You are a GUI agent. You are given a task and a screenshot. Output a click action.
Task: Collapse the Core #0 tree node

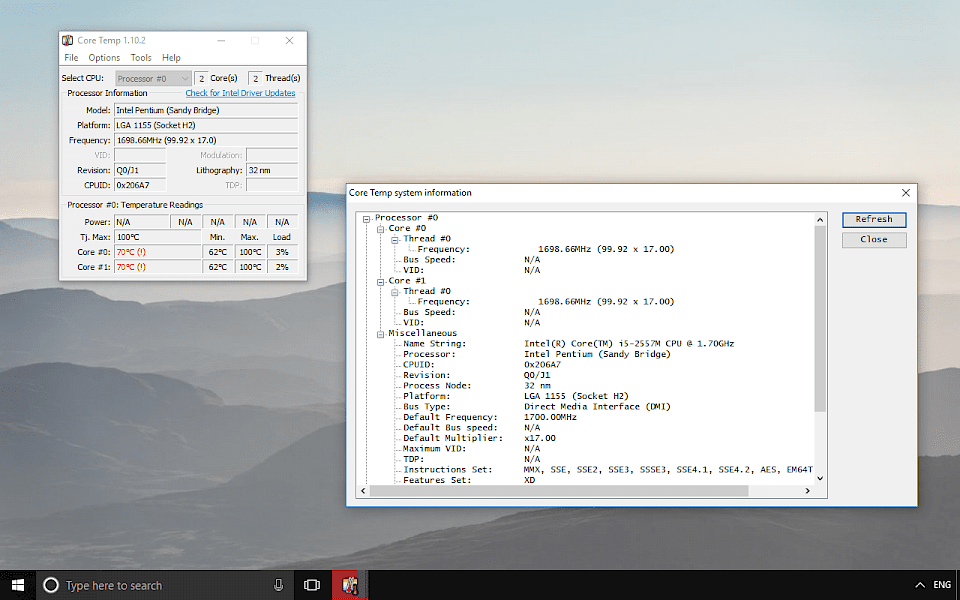380,229
